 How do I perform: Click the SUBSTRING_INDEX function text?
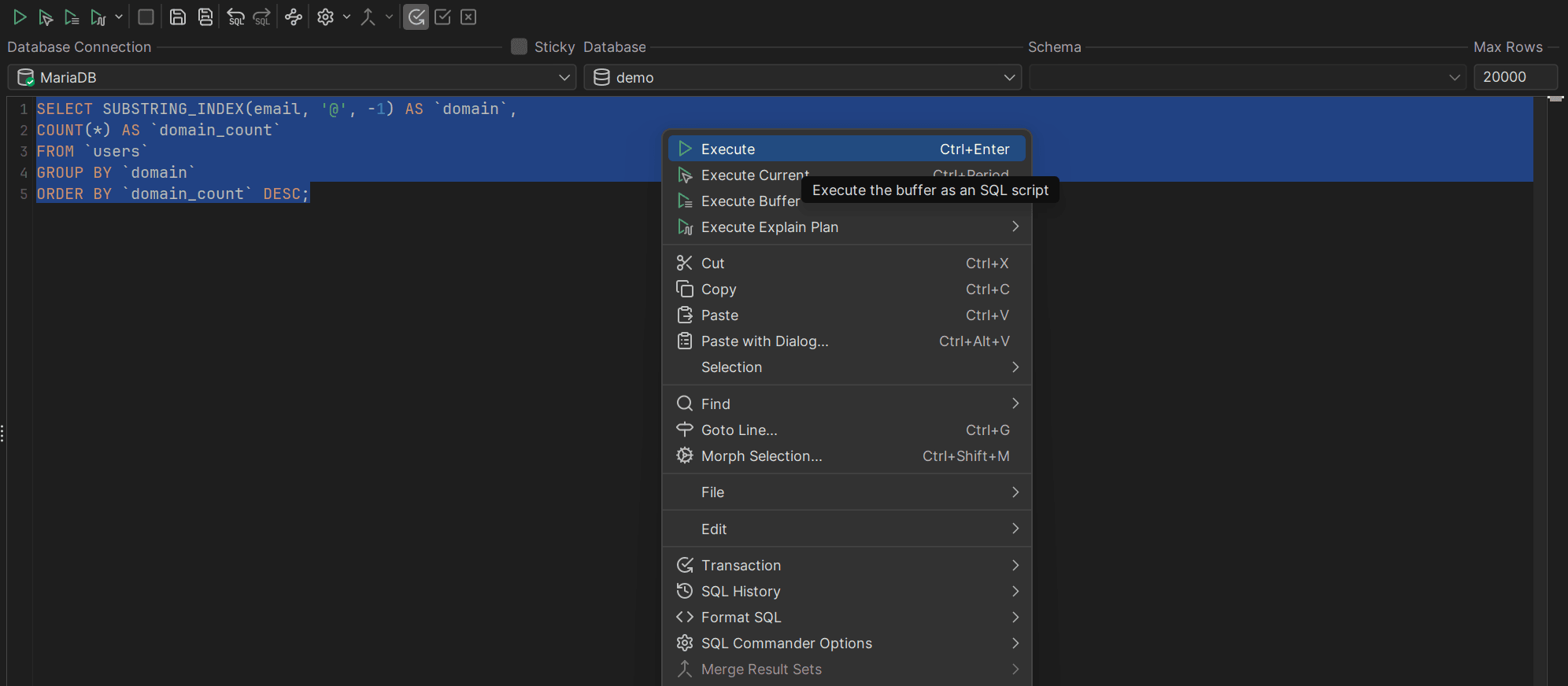pyautogui.click(x=173, y=109)
